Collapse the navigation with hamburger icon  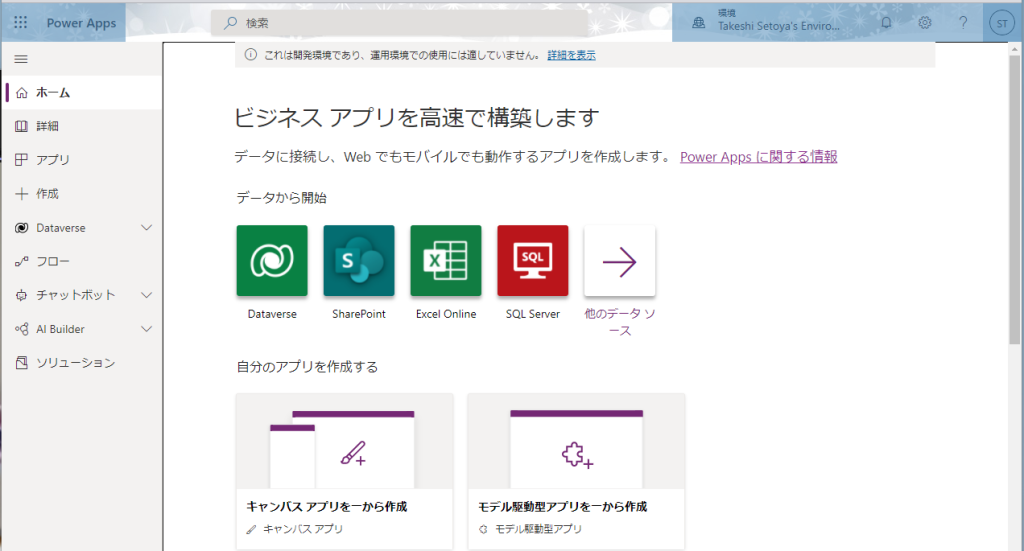[21, 59]
